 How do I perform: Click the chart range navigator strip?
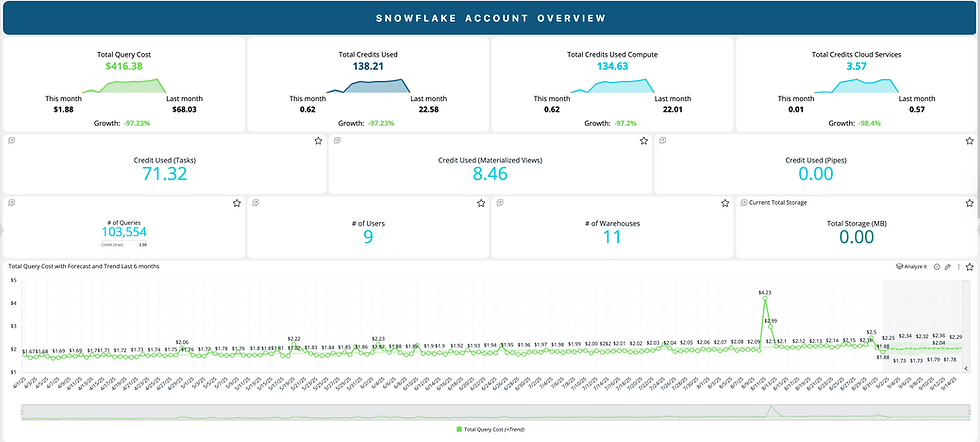tap(497, 411)
